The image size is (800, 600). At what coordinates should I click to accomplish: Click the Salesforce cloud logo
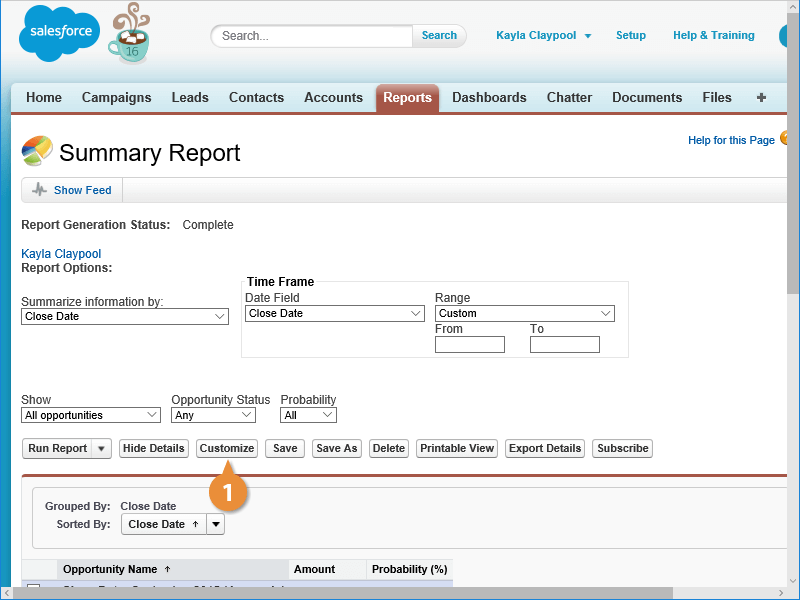59,33
